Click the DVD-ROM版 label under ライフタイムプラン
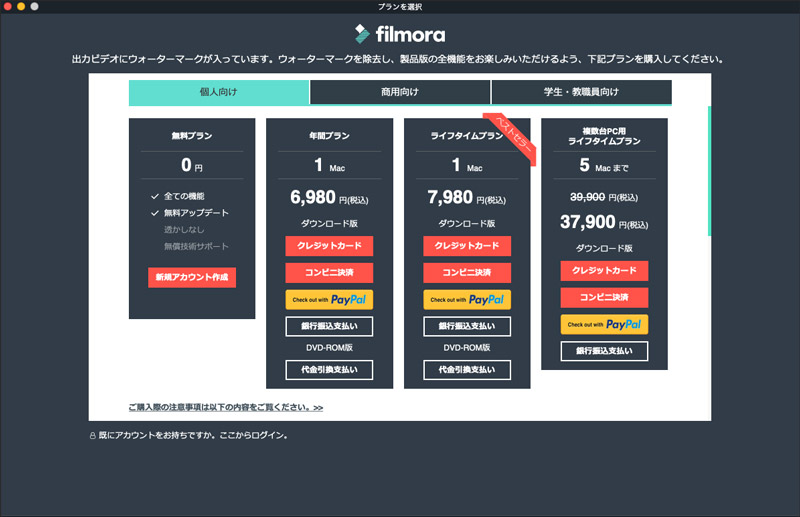 (x=467, y=348)
